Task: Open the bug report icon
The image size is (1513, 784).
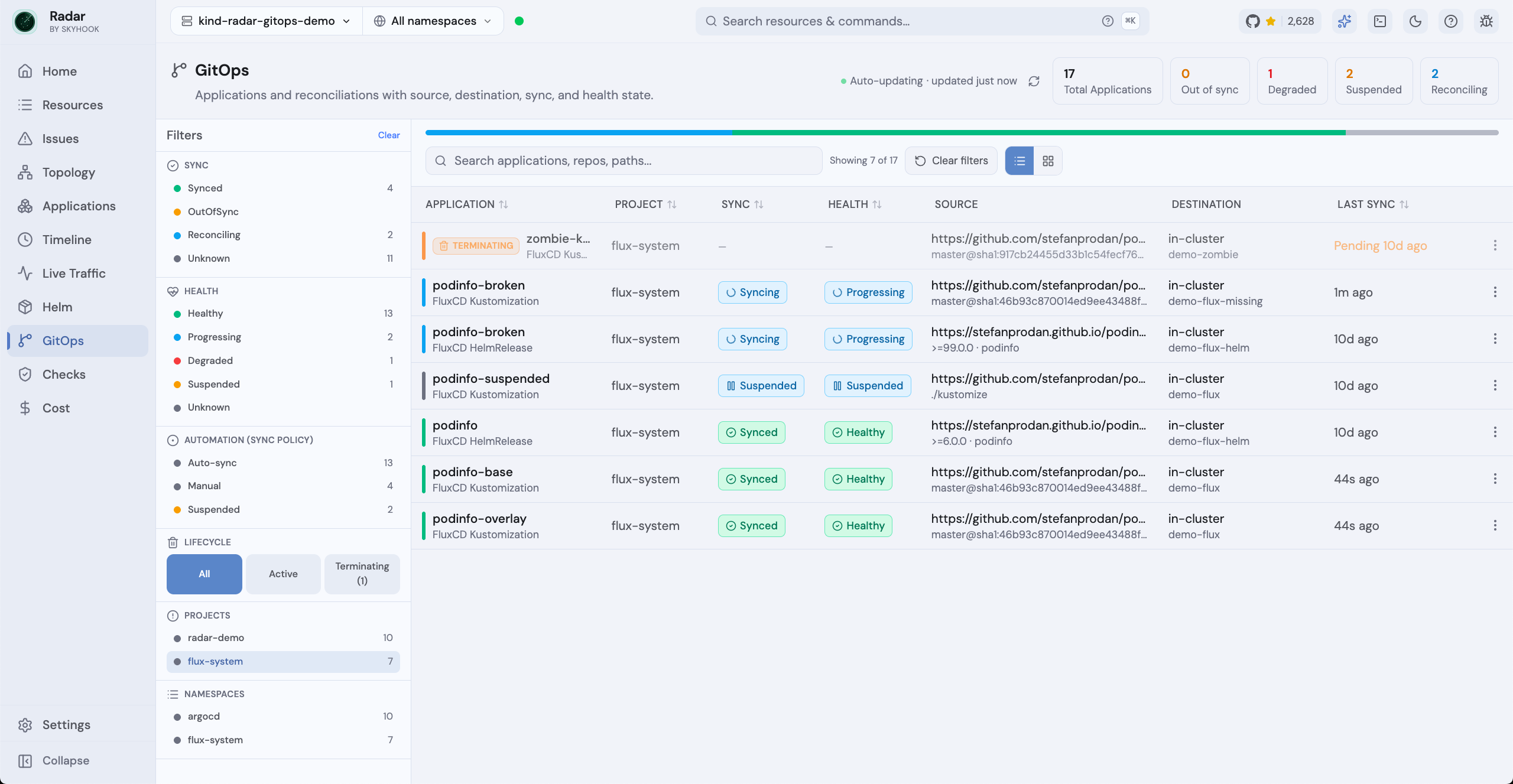Action: (1486, 21)
